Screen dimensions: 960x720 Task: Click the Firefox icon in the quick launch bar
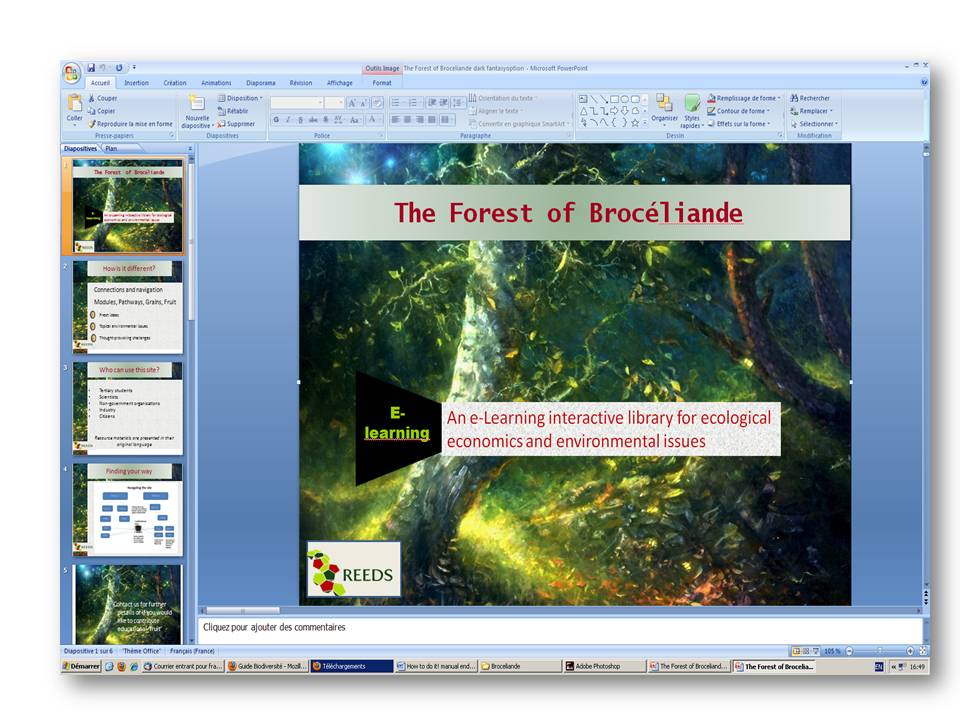(121, 667)
